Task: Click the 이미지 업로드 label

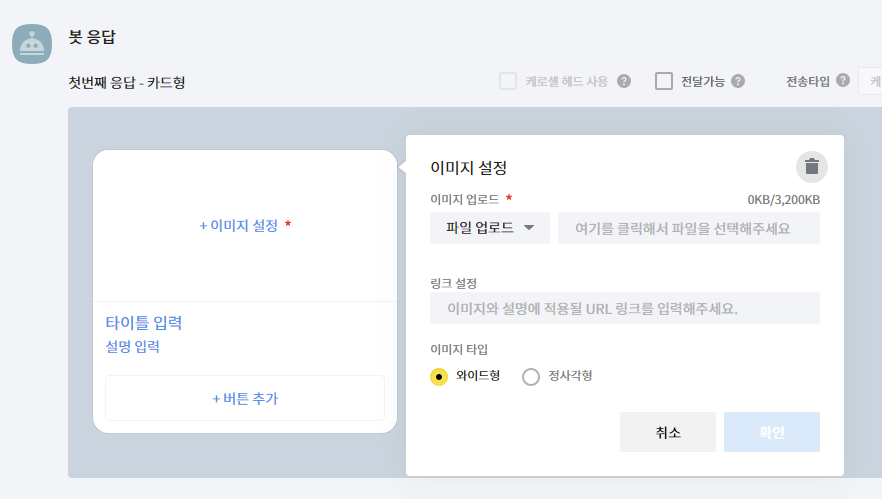Action: point(465,199)
